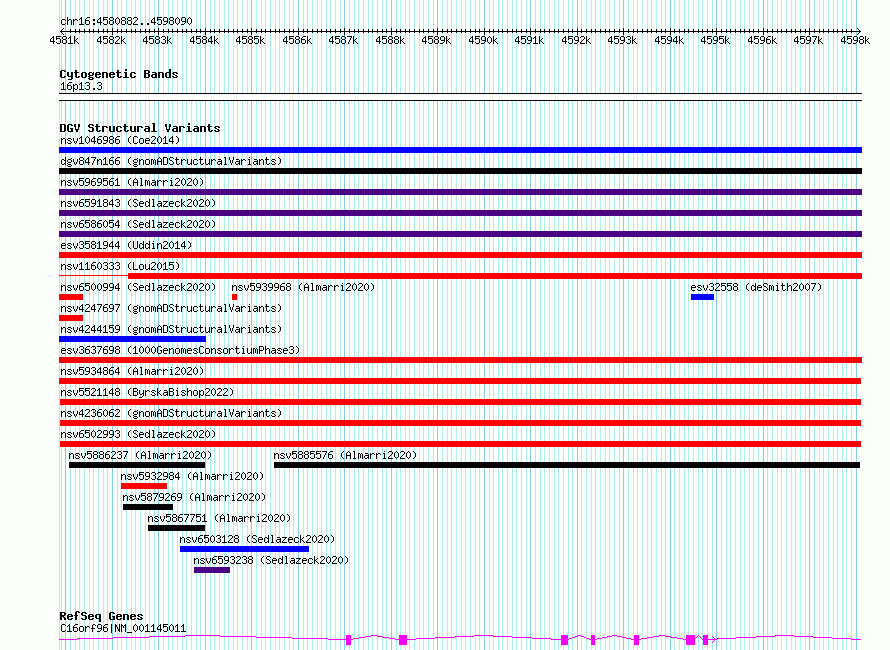The image size is (890, 650).
Task: Open nsv5969561 (Almarri2020) variant
Action: coord(132,182)
